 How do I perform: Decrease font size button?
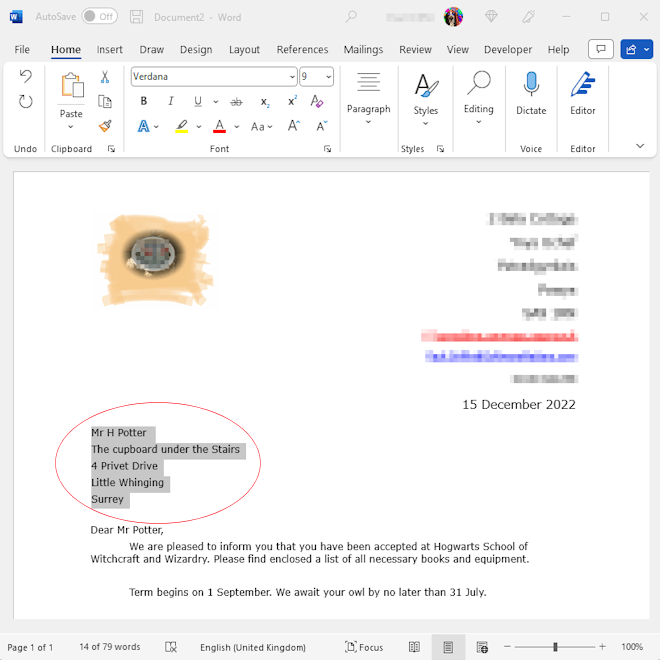322,126
